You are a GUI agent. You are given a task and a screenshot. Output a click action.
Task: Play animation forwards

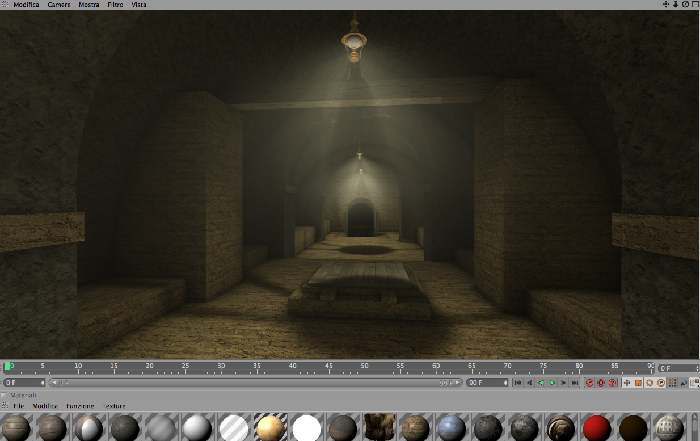(552, 383)
